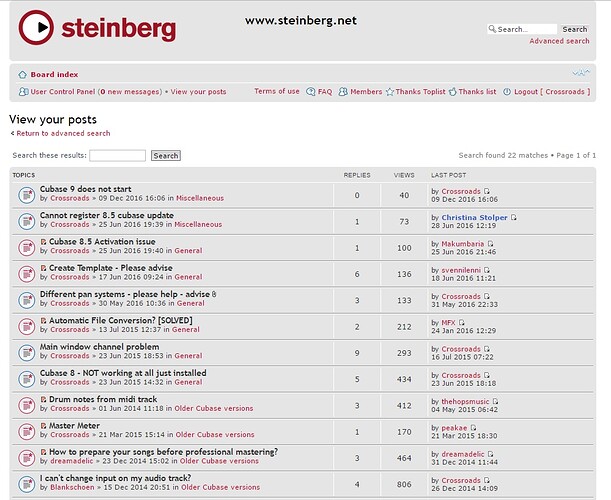View latest post icon by Christina Stolper
This screenshot has height=500, width=611.
coord(514,217)
